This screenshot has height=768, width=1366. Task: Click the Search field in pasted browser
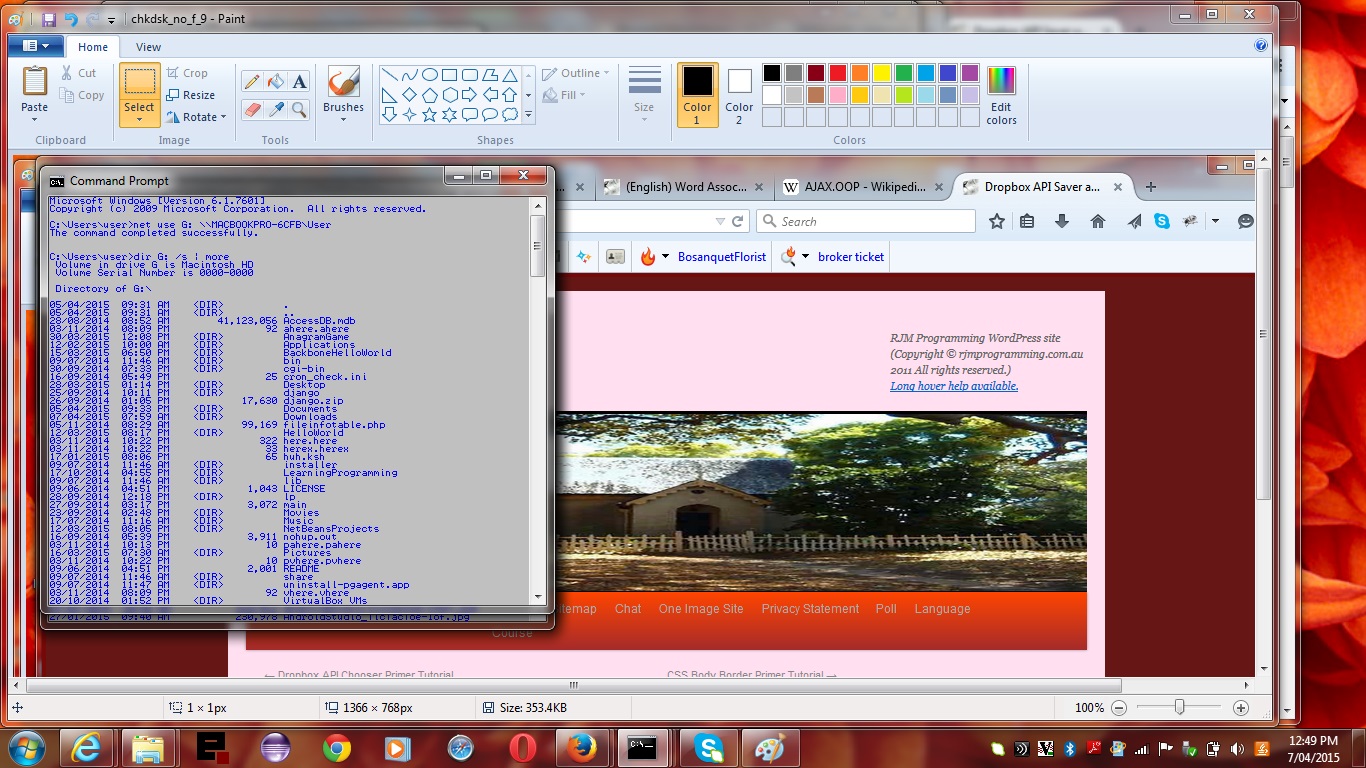(x=866, y=221)
